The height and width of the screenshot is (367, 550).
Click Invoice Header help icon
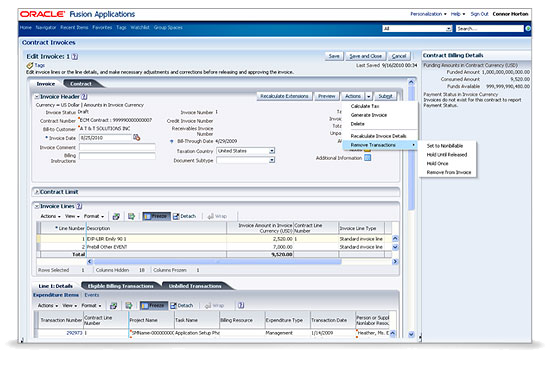pyautogui.click(x=84, y=96)
